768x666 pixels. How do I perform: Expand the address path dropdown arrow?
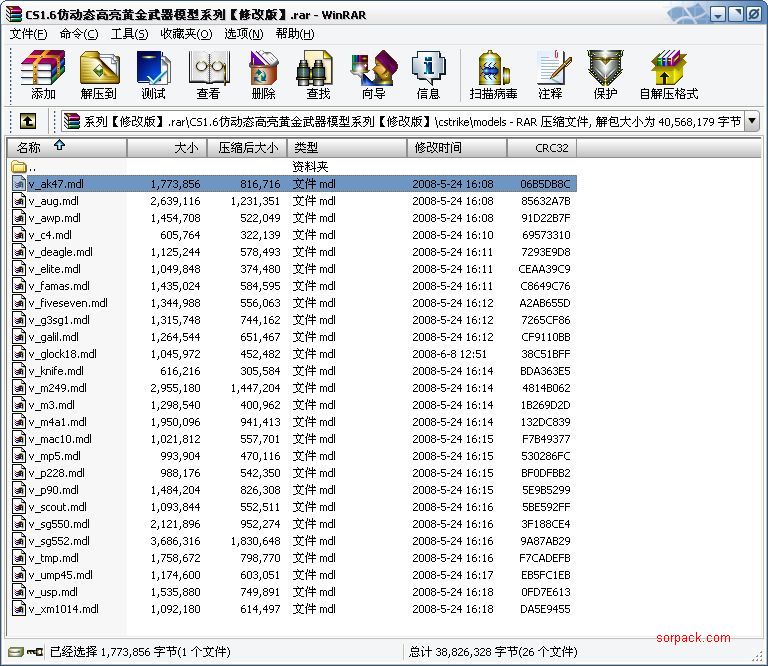click(x=751, y=121)
